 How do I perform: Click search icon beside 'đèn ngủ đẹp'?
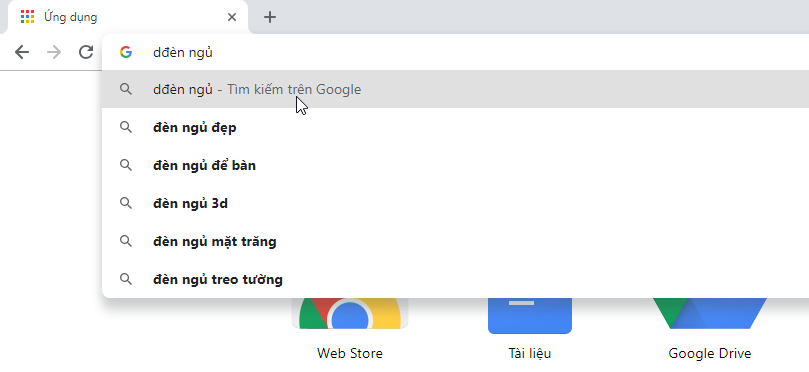(x=125, y=127)
